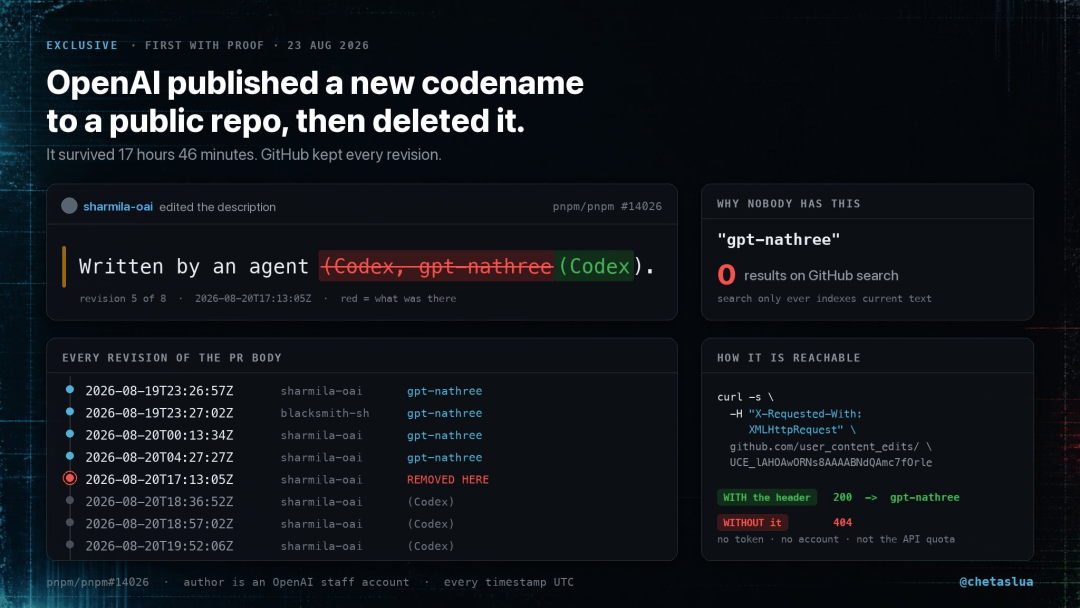Screen dimensions: 1080x608
Task: Open the sharmila-oai profile link in the edit header
Action: [x=118, y=207]
